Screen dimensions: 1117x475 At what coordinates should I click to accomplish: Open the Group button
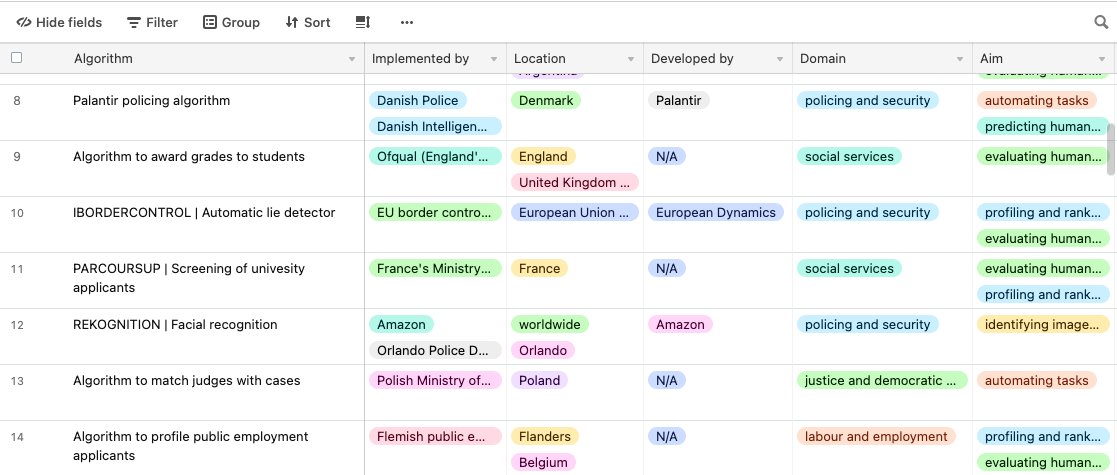click(232, 22)
